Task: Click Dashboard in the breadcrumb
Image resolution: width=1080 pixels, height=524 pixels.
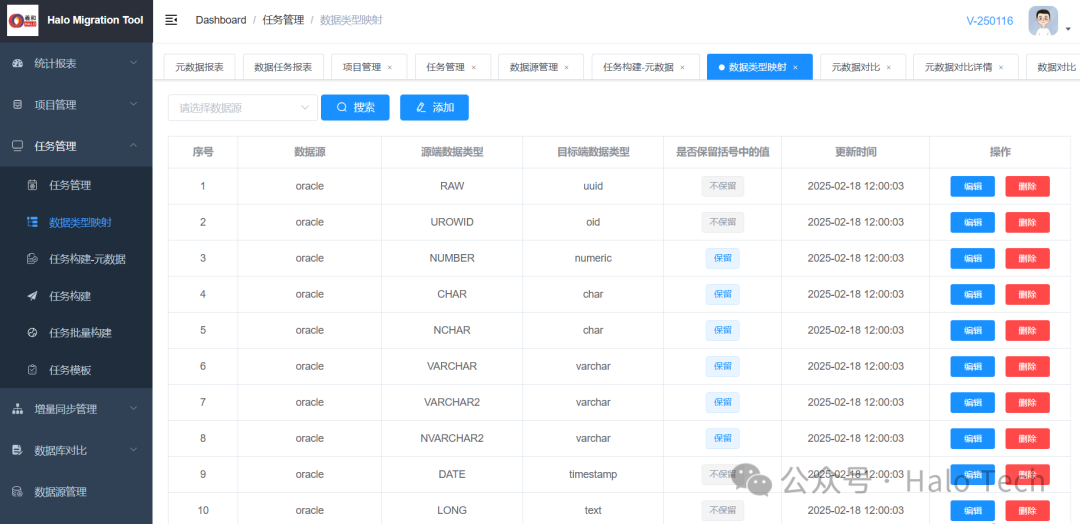Action: pyautogui.click(x=220, y=20)
